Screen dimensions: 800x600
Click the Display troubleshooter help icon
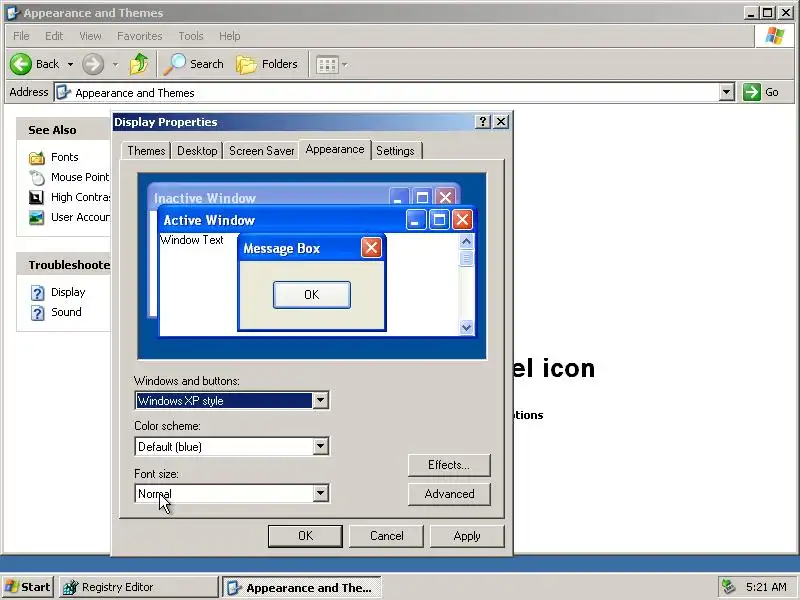[x=37, y=293]
